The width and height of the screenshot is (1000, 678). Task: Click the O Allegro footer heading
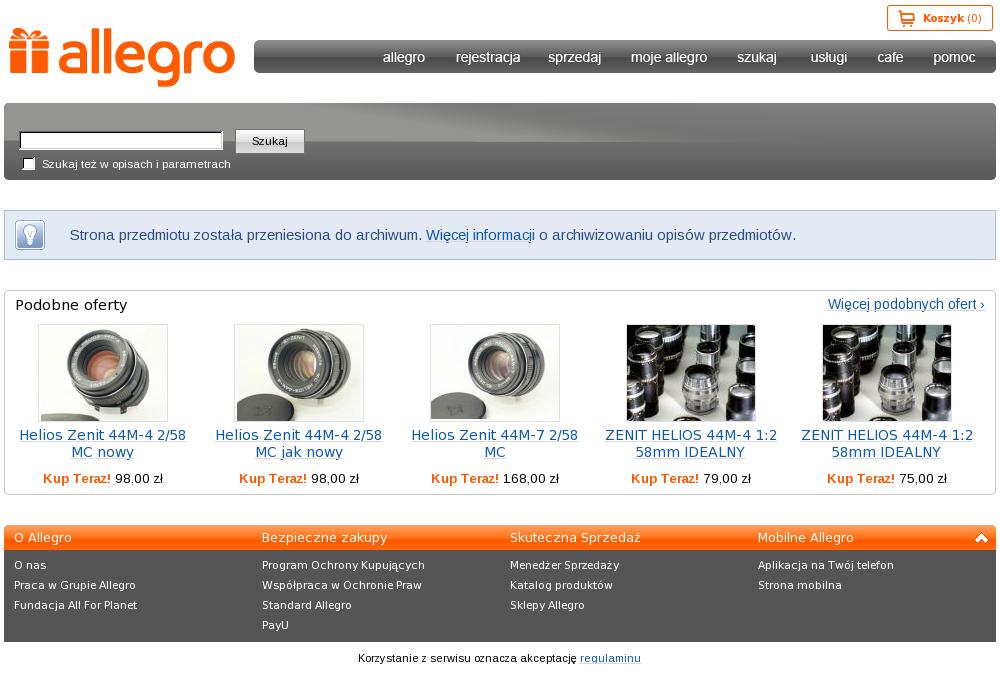(43, 538)
